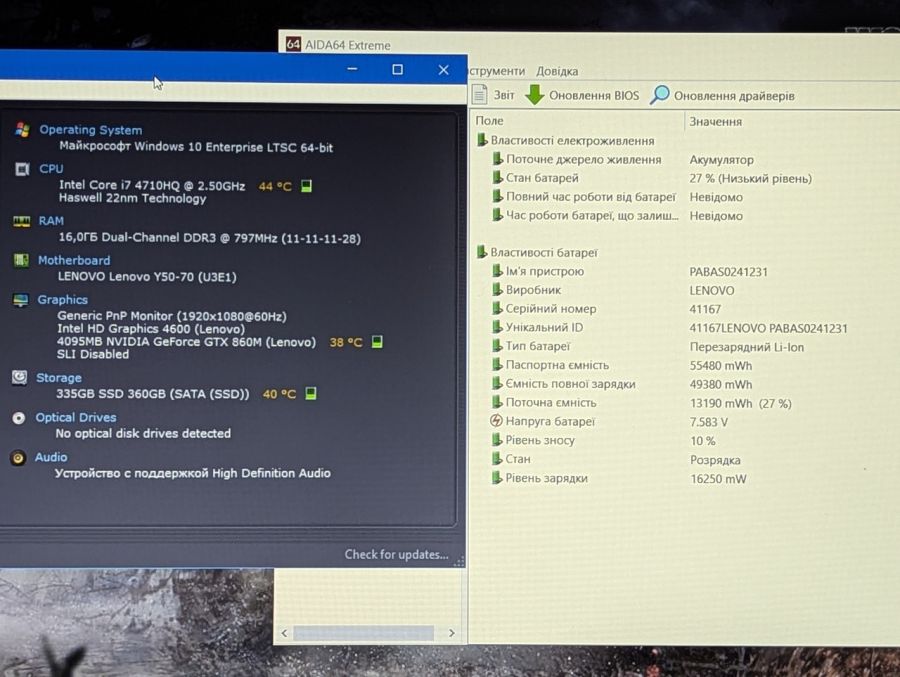Image resolution: width=900 pixels, height=677 pixels.
Task: Click the horizontal scrollbar thumb in AIDA64
Action: [363, 633]
